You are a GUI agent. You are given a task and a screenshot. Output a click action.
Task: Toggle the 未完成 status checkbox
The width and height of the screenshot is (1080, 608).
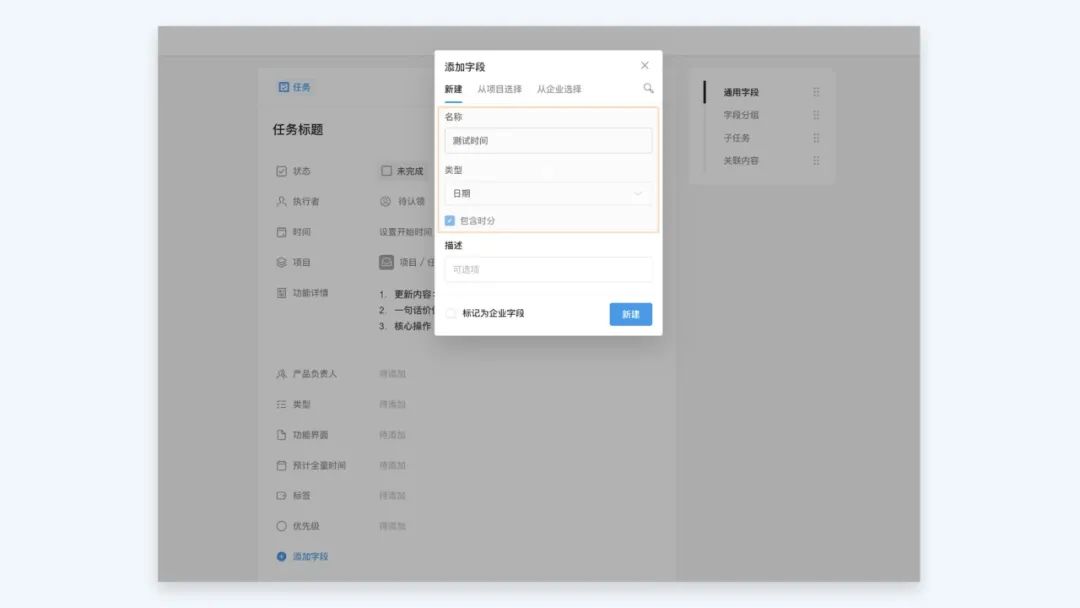pyautogui.click(x=386, y=171)
